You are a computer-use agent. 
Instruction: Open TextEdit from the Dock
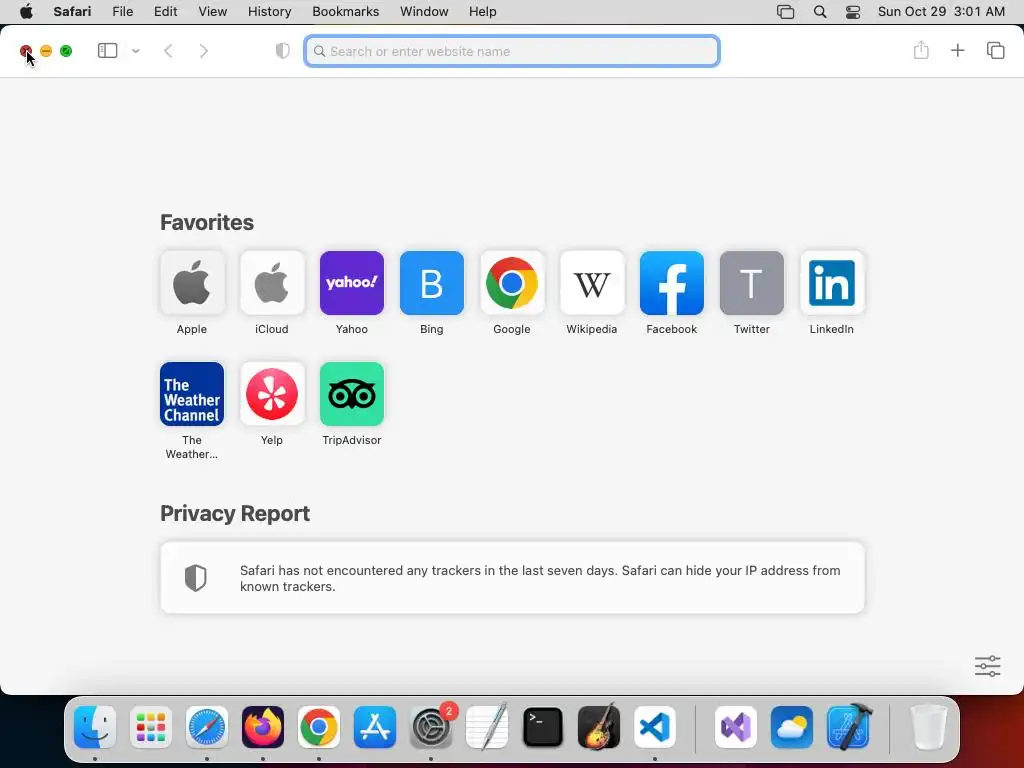487,727
